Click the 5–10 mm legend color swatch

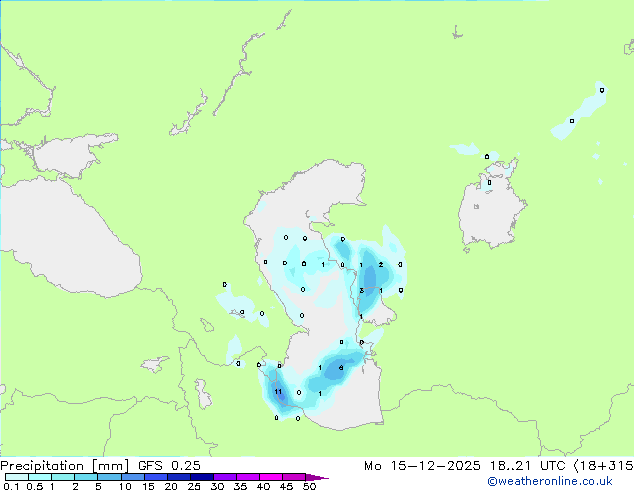[x=109, y=477]
